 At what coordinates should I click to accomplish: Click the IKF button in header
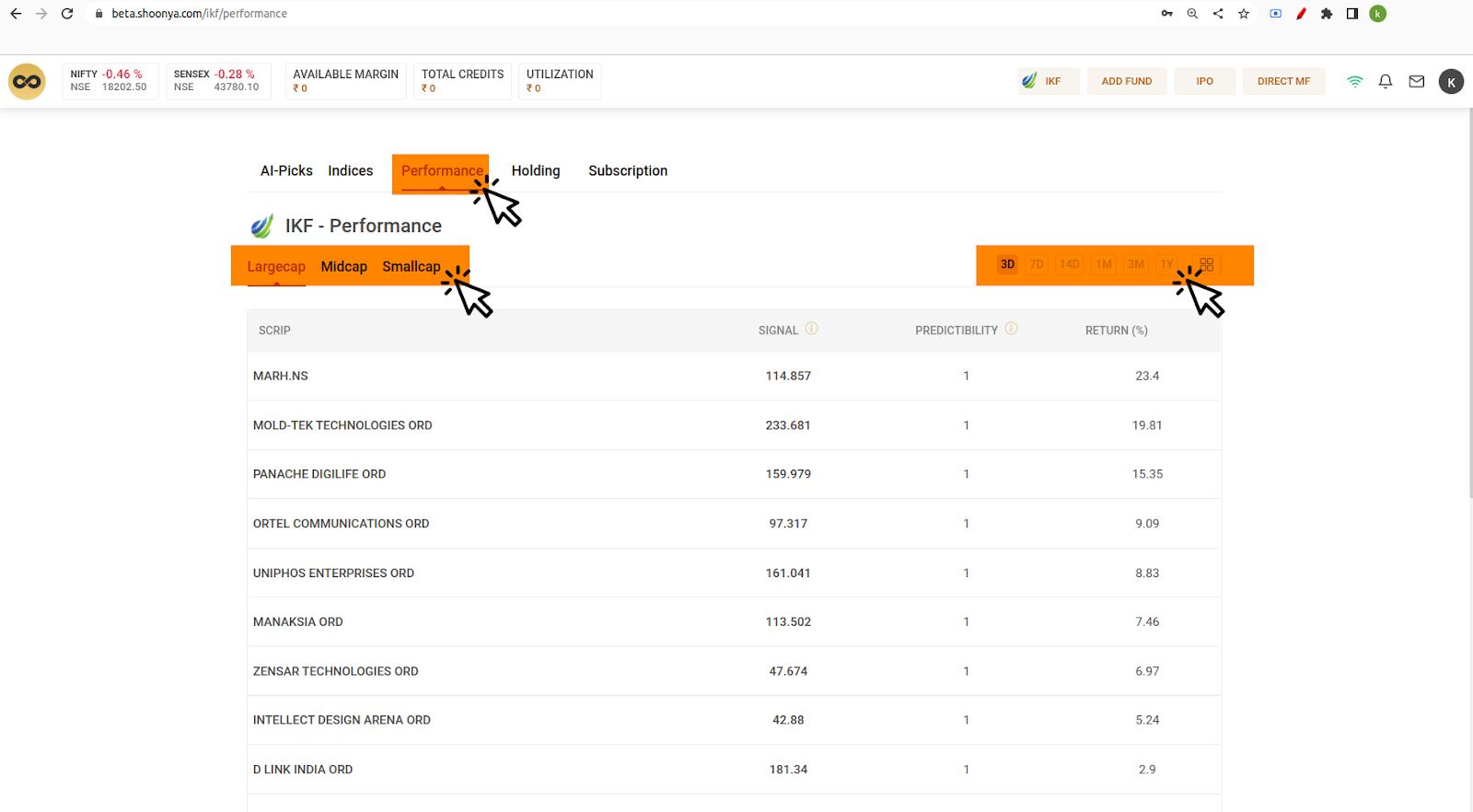[x=1049, y=81]
